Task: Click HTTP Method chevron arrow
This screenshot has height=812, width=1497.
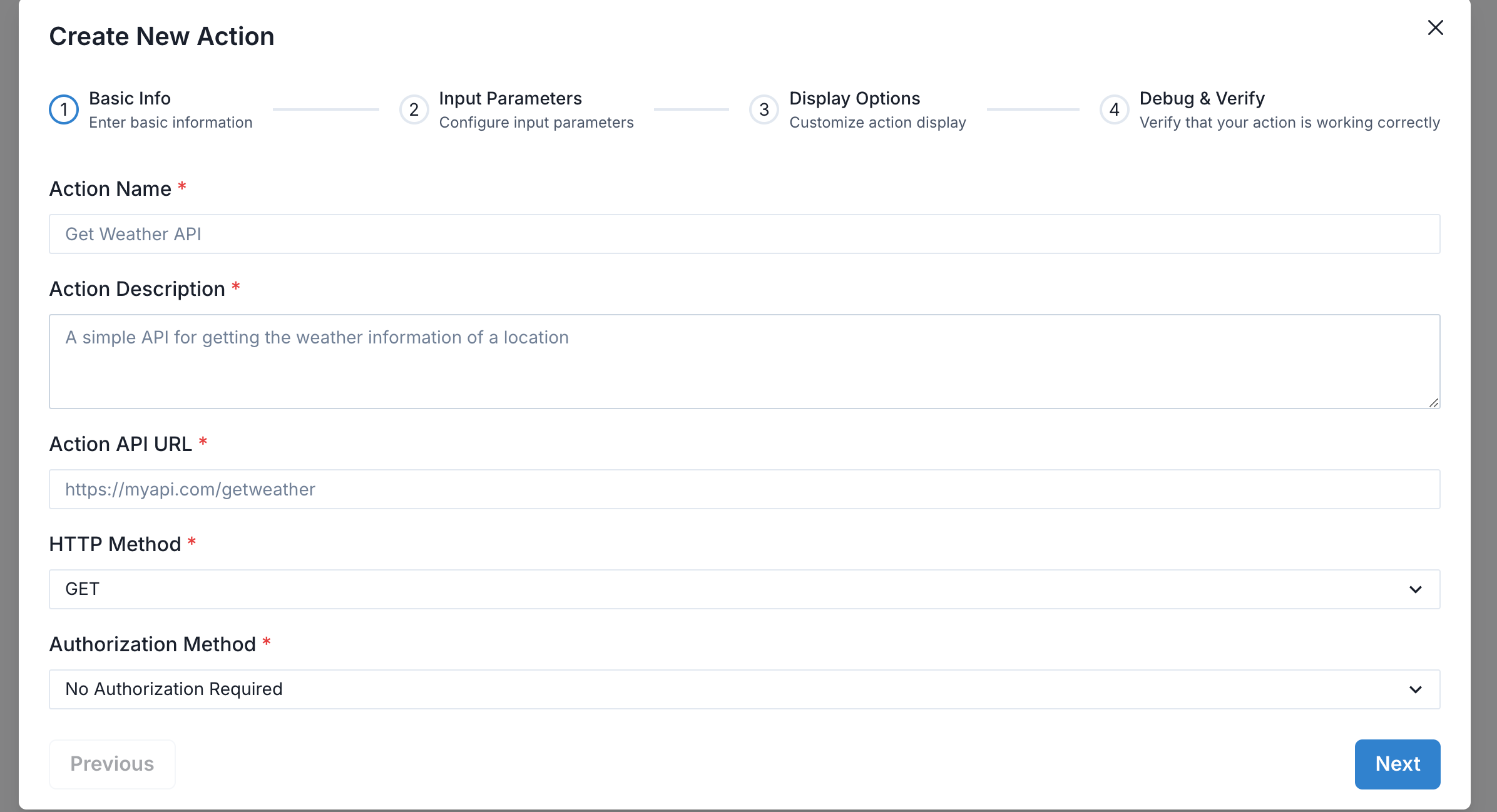Action: (x=1415, y=589)
